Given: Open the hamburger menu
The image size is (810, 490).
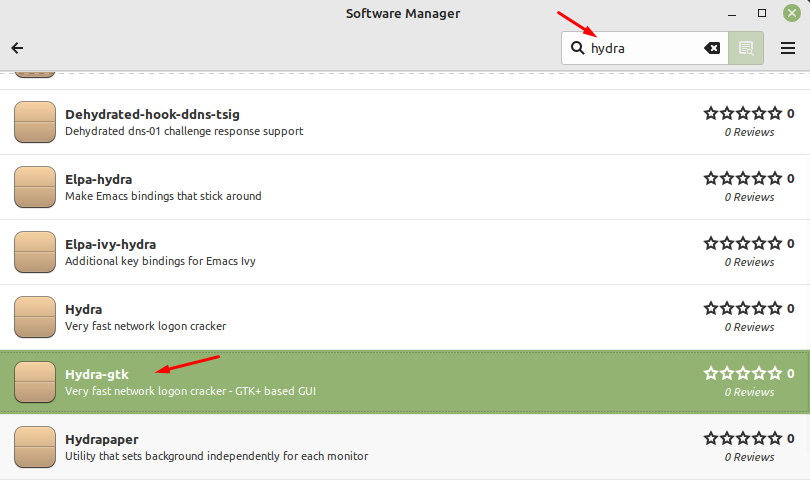Looking at the screenshot, I should click(x=788, y=48).
